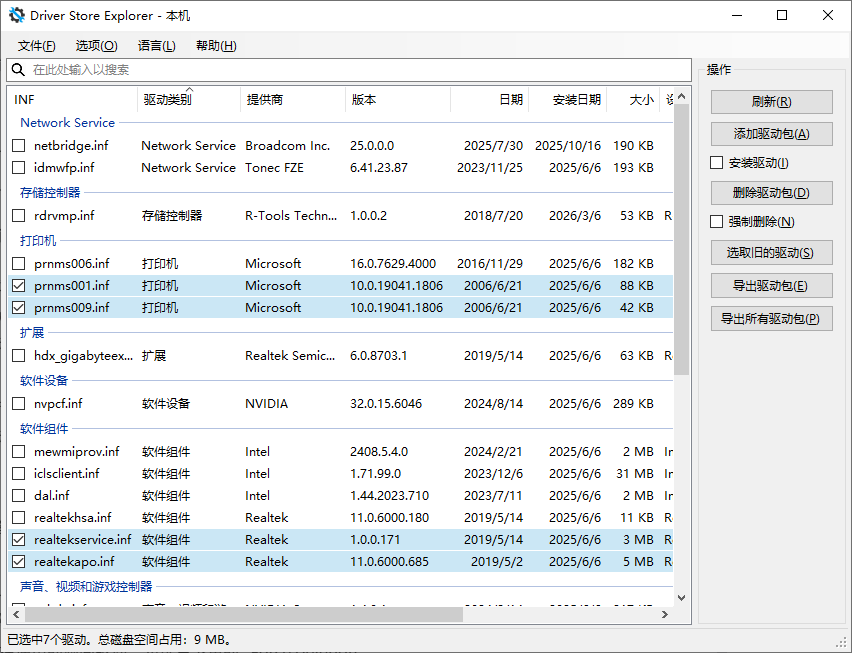Click the 刷新 button
Viewport: 852px width, 653px height.
point(770,101)
